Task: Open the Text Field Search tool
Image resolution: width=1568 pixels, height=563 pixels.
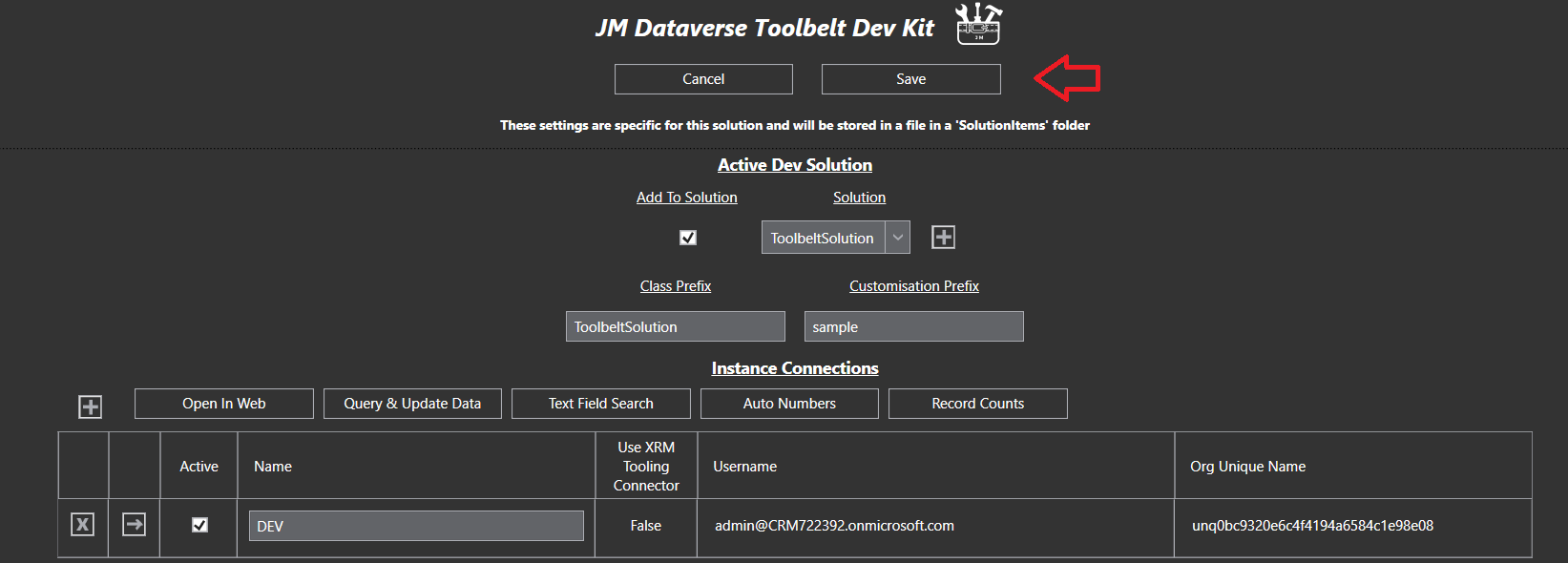Action: pos(601,404)
